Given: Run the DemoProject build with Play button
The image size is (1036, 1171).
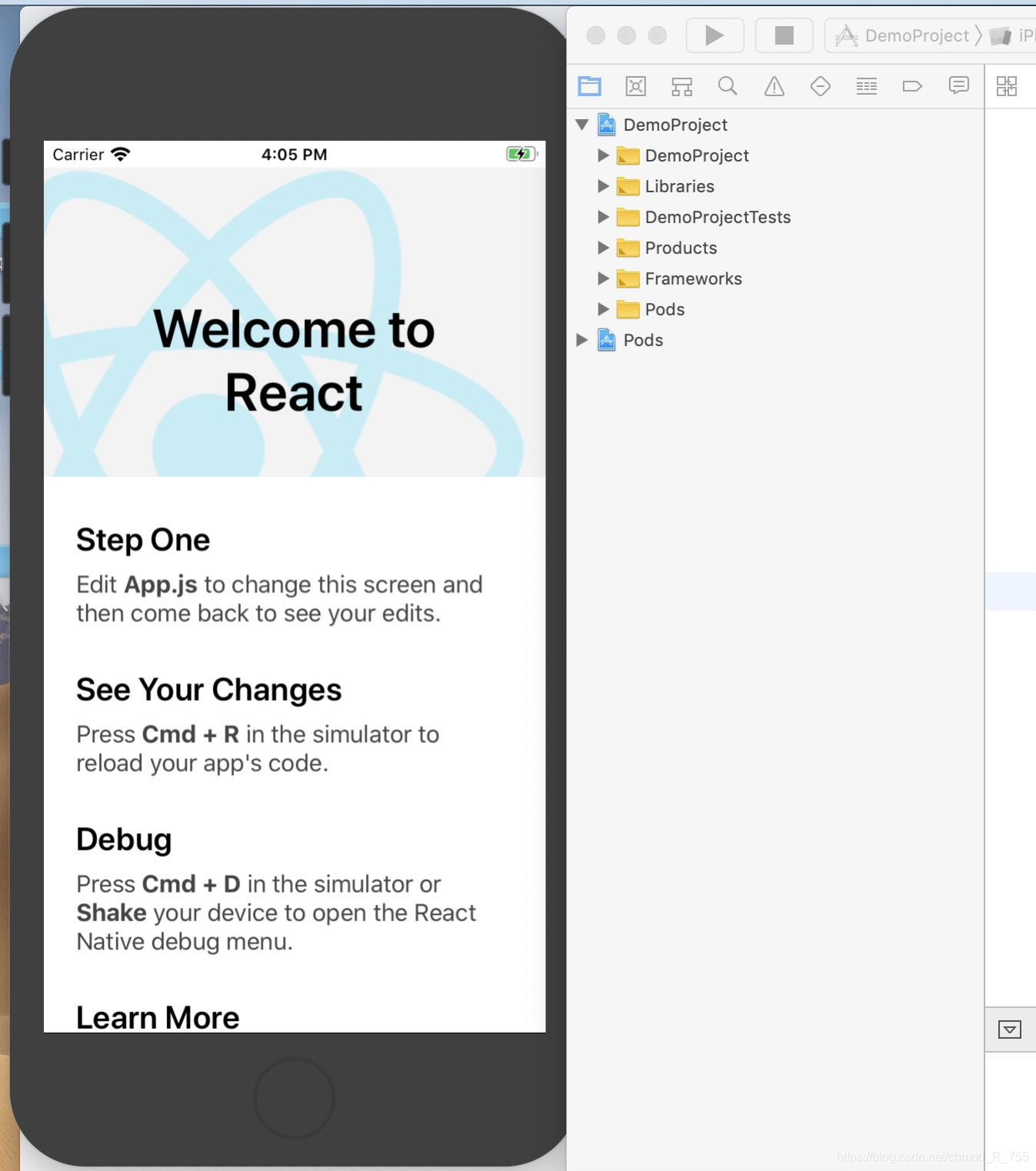Looking at the screenshot, I should [x=715, y=35].
